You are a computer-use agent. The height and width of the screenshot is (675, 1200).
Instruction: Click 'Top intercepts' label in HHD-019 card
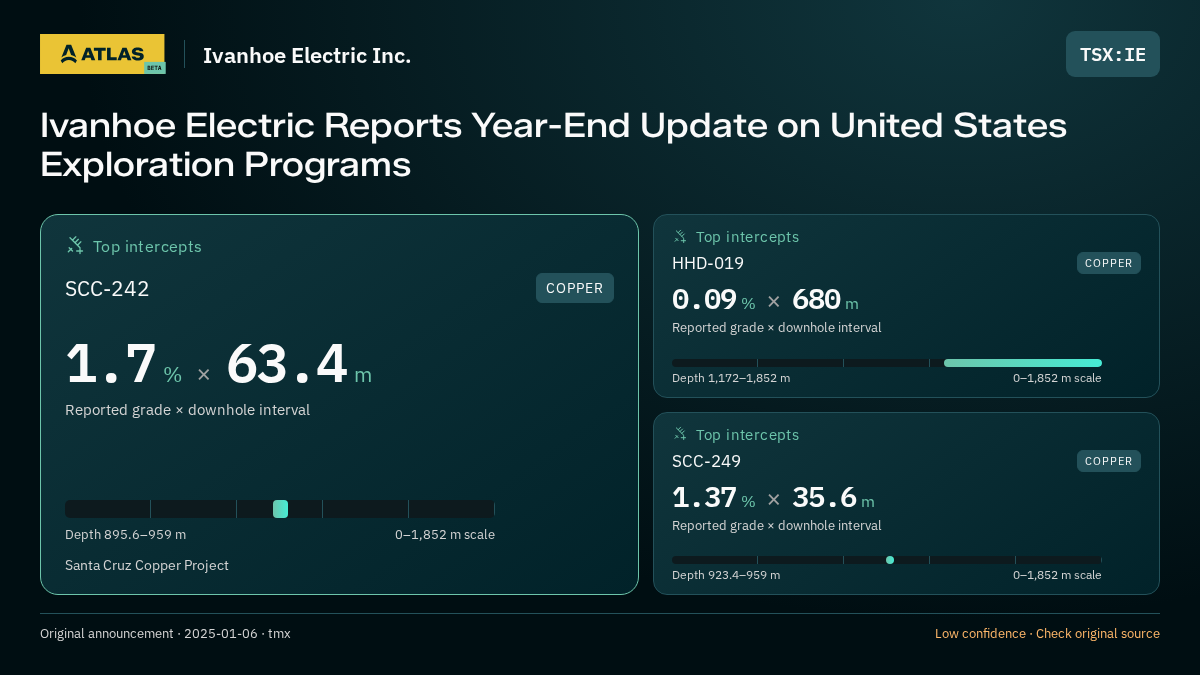point(747,237)
